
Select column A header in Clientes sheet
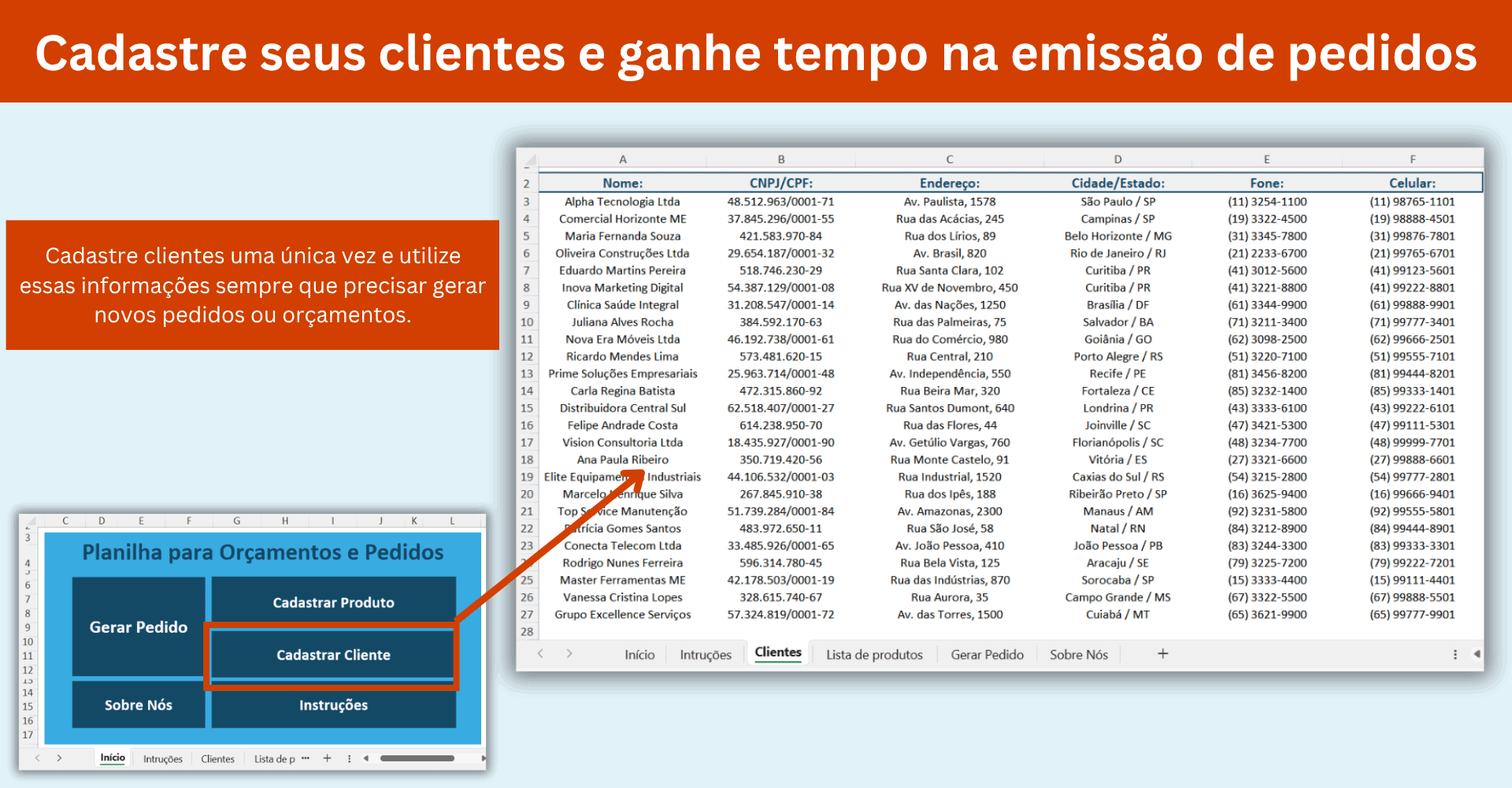[623, 159]
